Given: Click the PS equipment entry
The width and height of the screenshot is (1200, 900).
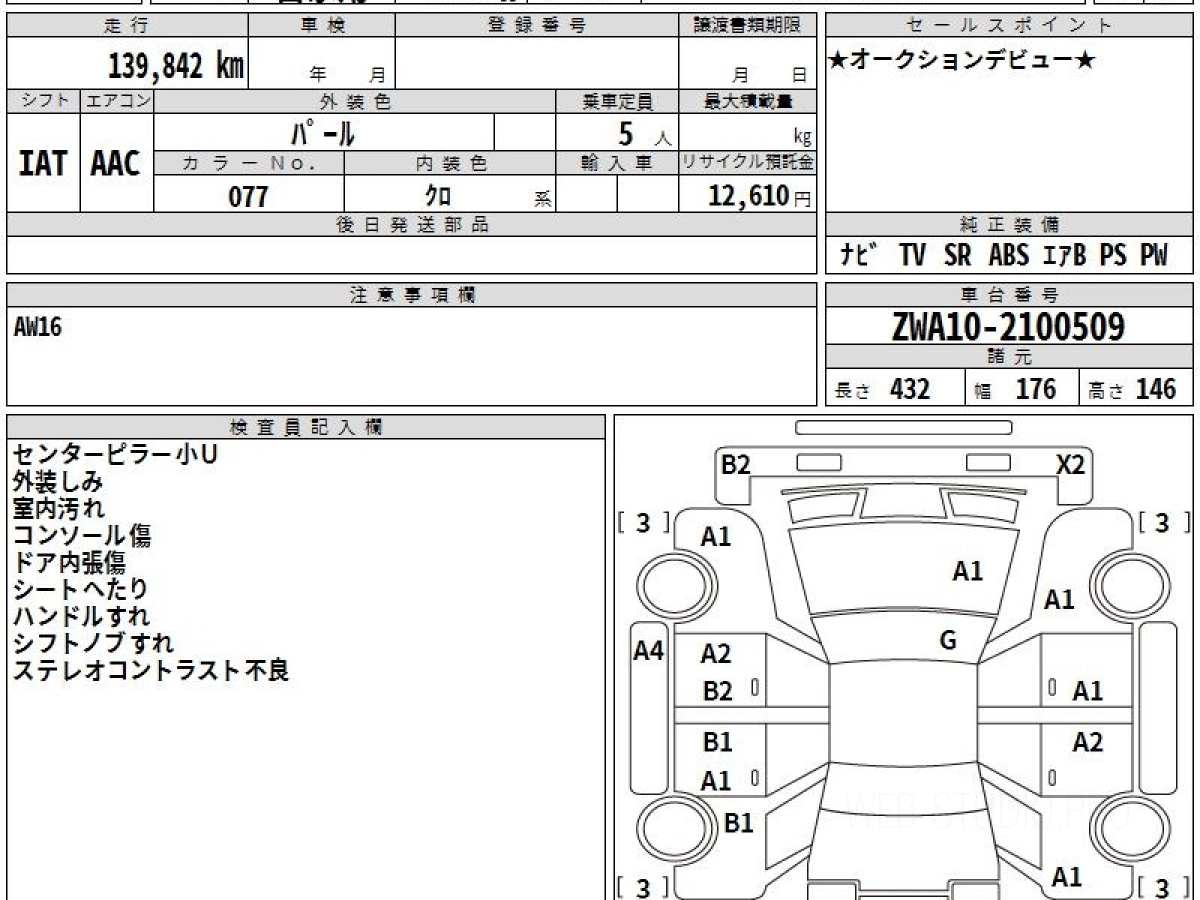Looking at the screenshot, I should (x=1113, y=255).
